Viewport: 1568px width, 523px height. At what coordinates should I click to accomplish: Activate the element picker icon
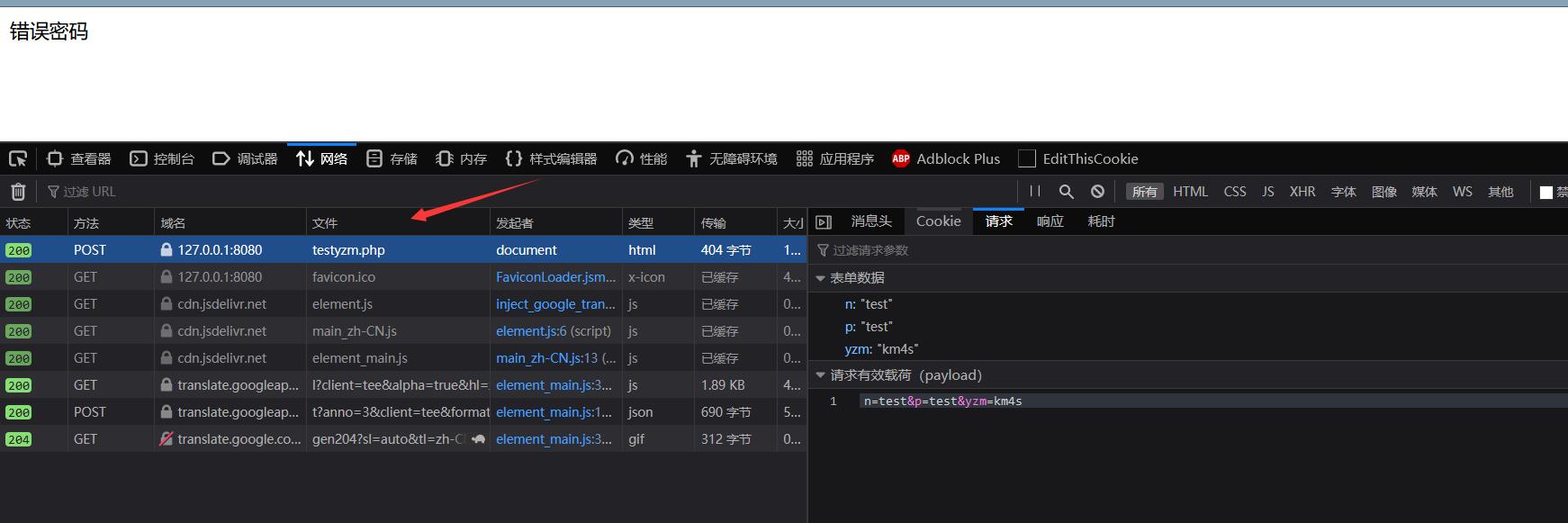18,159
